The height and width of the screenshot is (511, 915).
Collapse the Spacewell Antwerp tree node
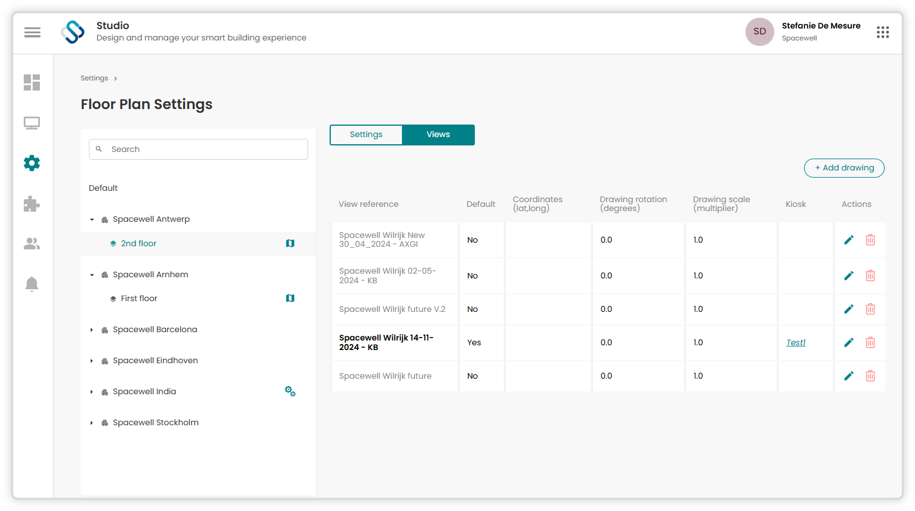tap(92, 219)
